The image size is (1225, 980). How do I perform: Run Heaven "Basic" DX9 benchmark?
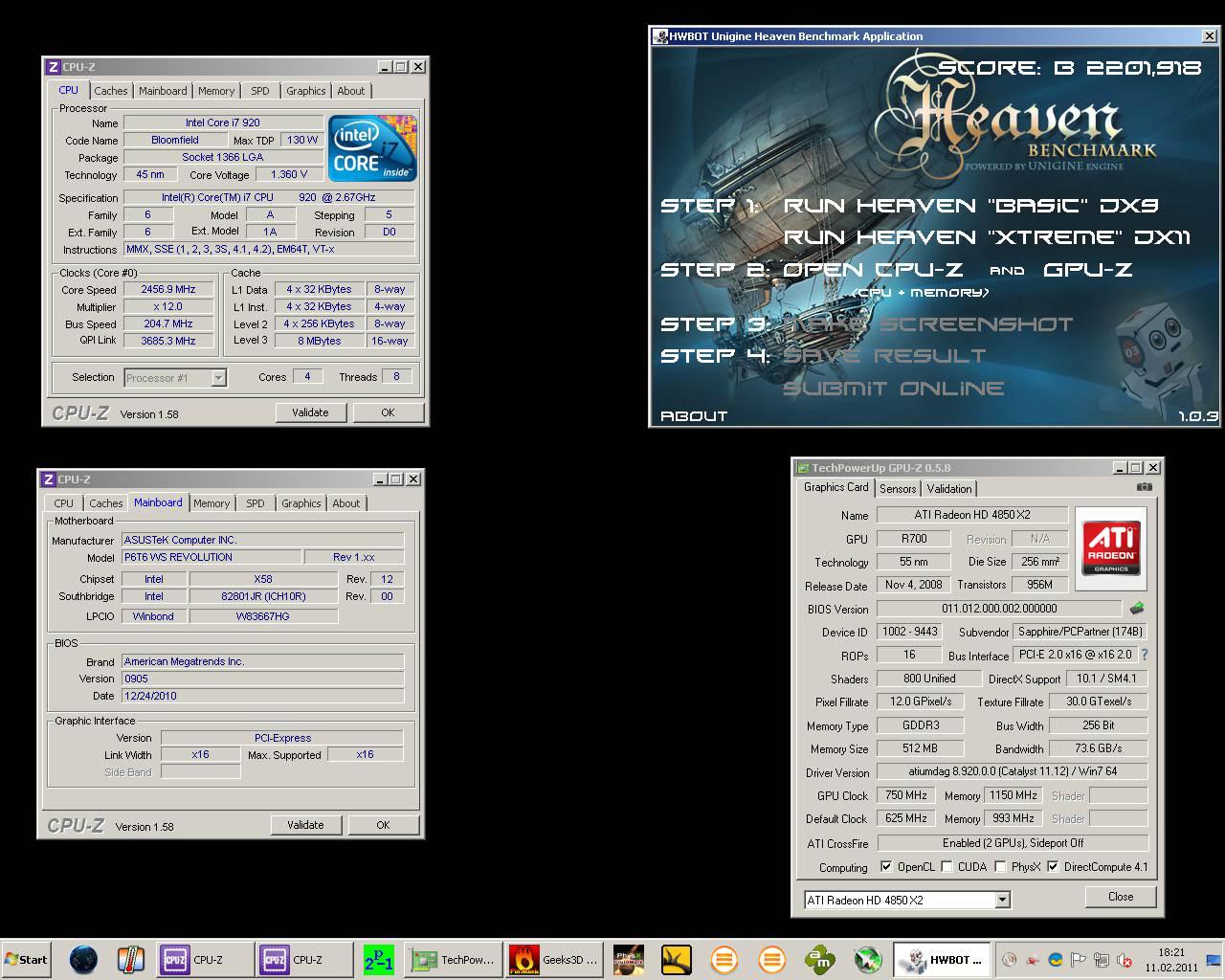[x=970, y=205]
